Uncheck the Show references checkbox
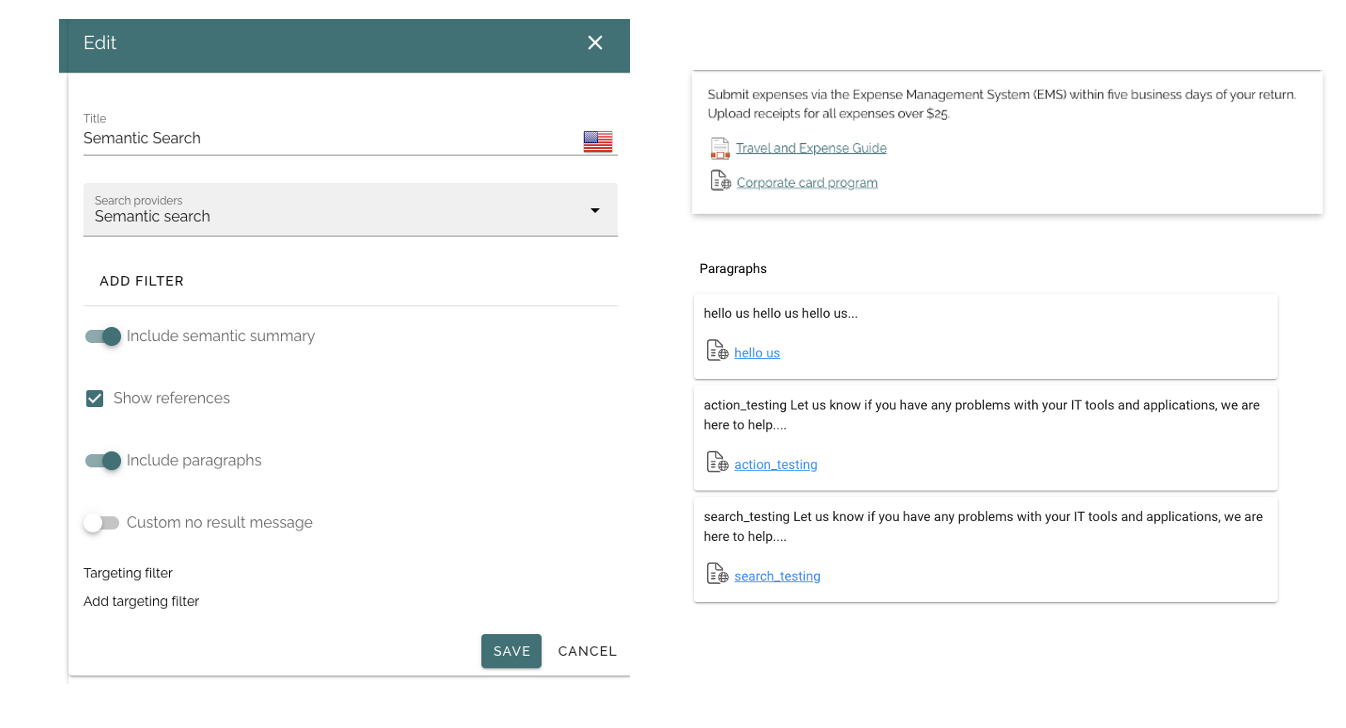The width and height of the screenshot is (1346, 728). pyautogui.click(x=95, y=398)
